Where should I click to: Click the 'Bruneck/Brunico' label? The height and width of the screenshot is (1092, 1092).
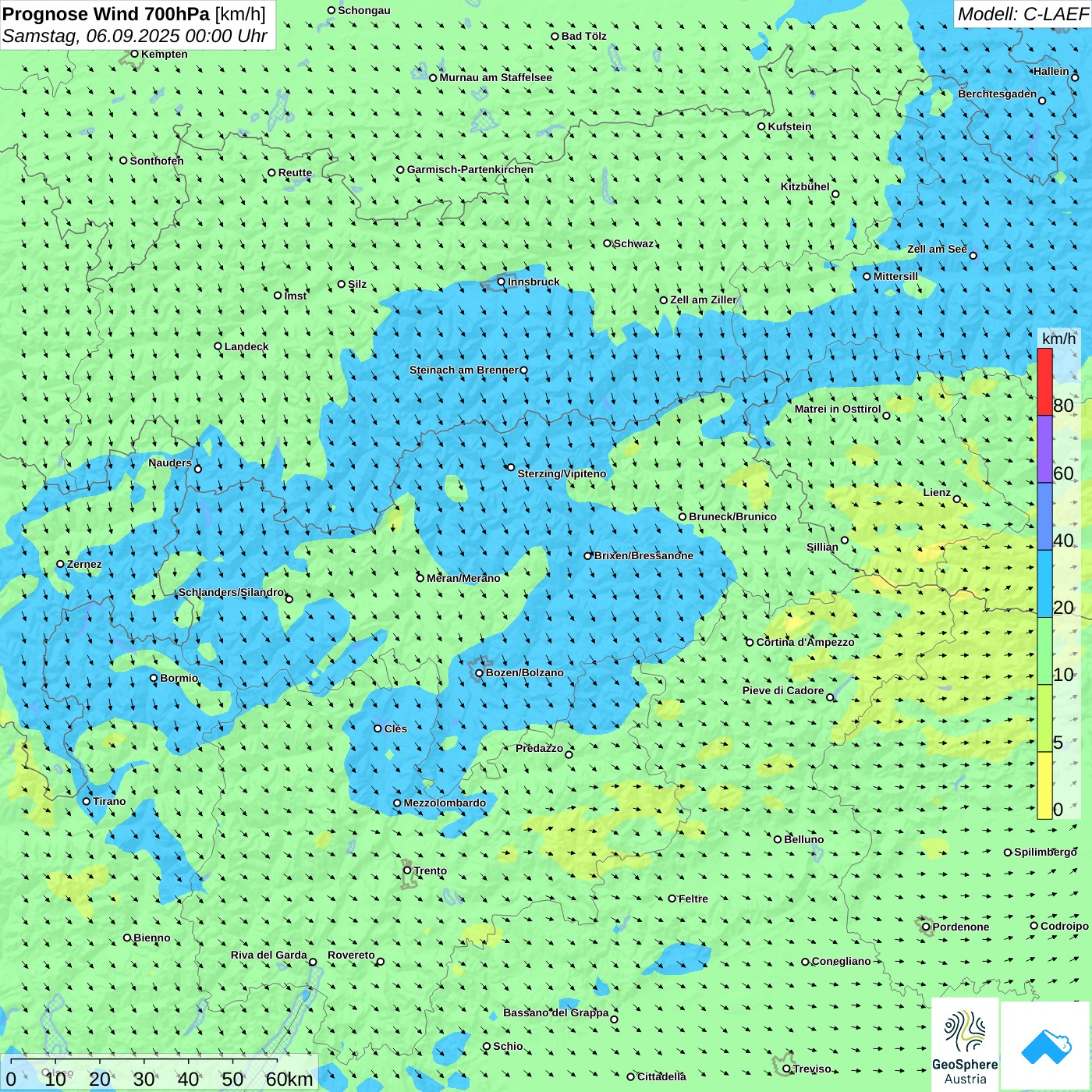point(732,516)
